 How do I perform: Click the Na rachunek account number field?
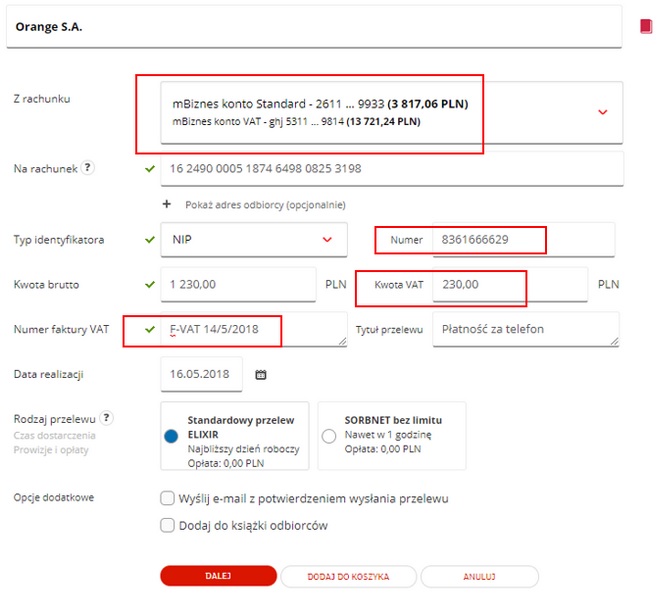(x=392, y=169)
